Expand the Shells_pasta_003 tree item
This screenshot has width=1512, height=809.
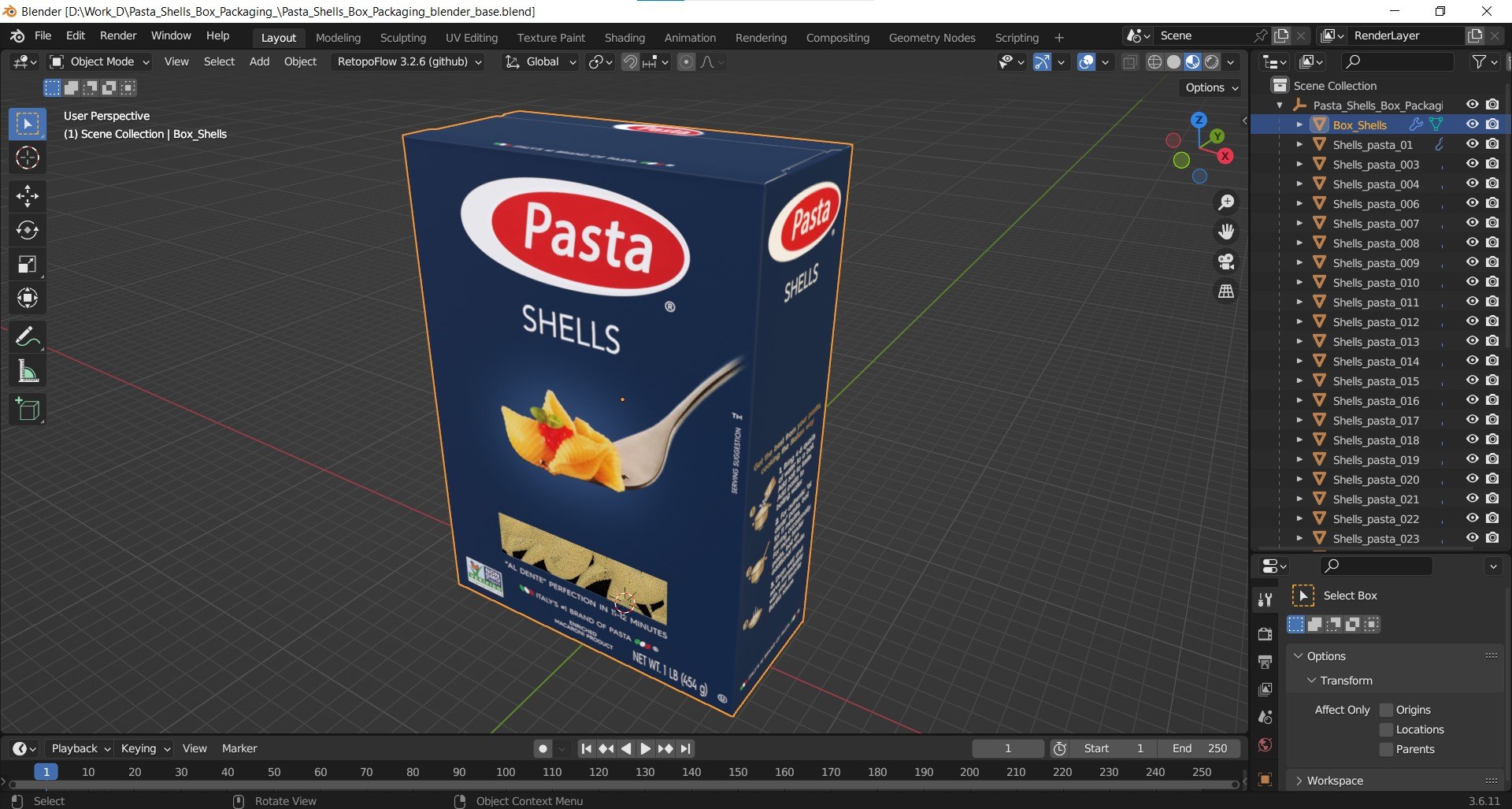point(1299,165)
